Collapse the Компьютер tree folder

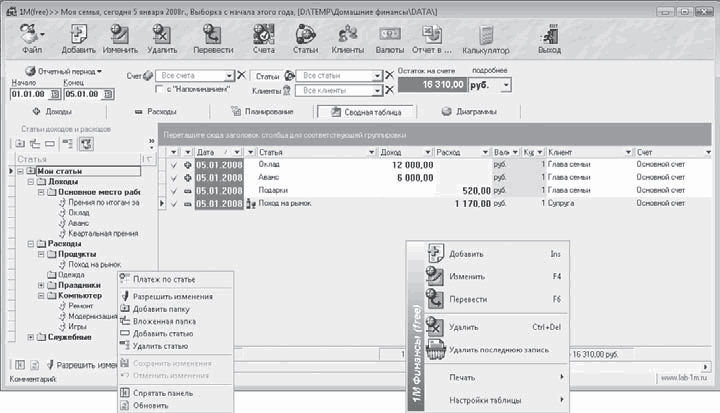point(39,296)
